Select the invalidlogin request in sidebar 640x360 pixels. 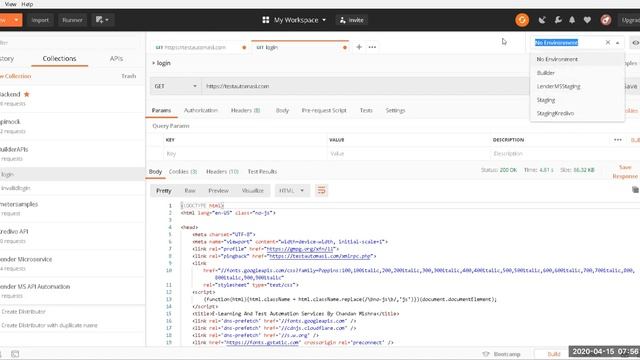point(72,188)
